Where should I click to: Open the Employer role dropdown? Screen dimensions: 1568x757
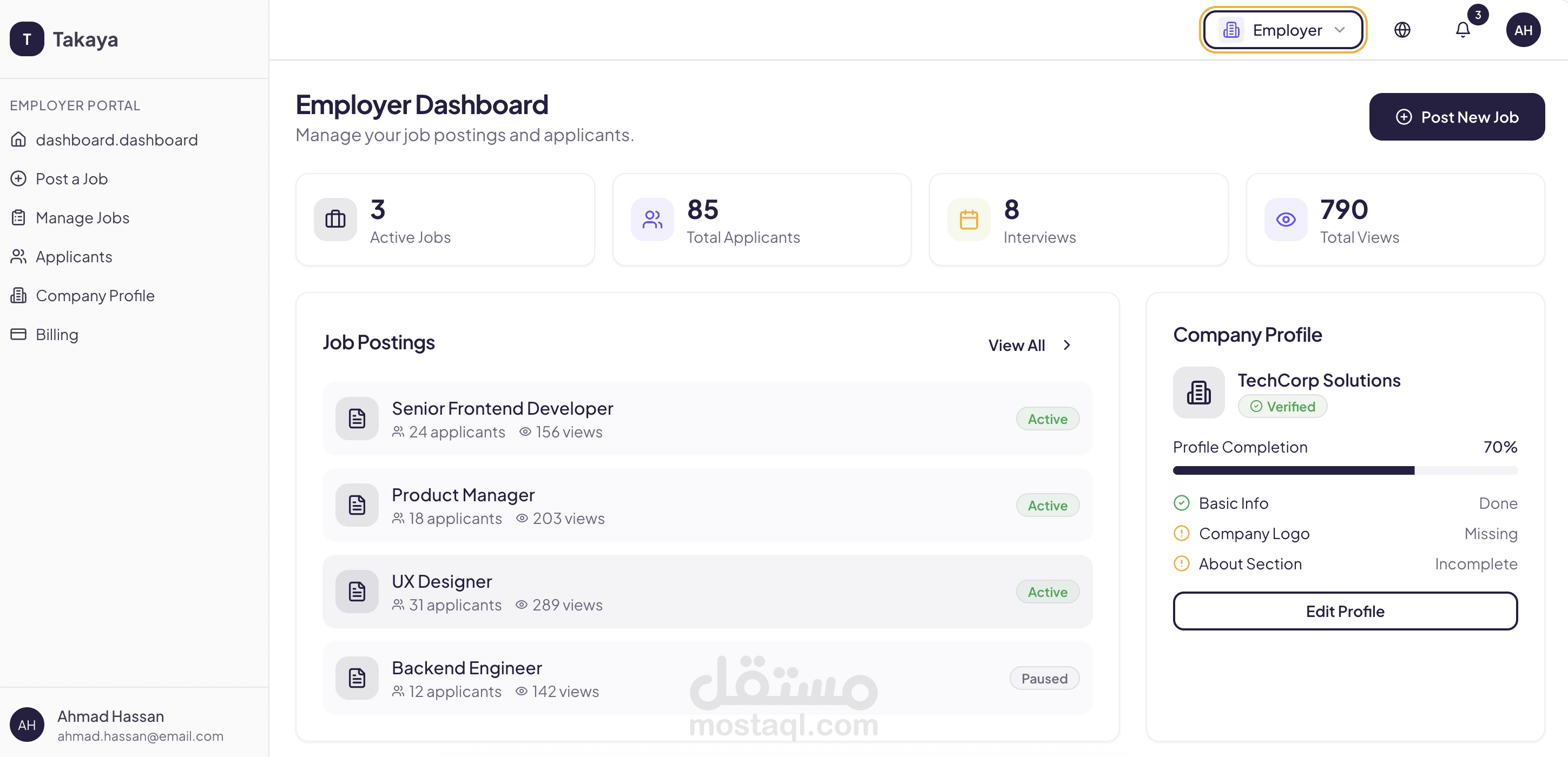click(1282, 30)
